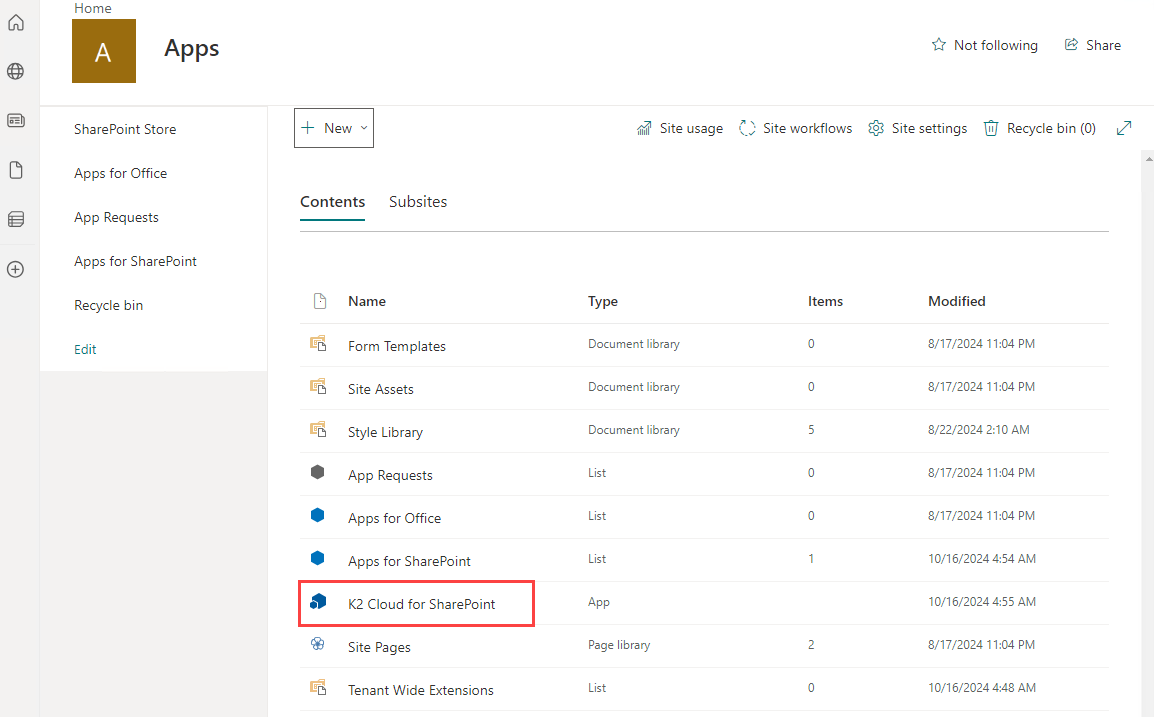
Task: Open the App Requests list name
Action: (390, 475)
